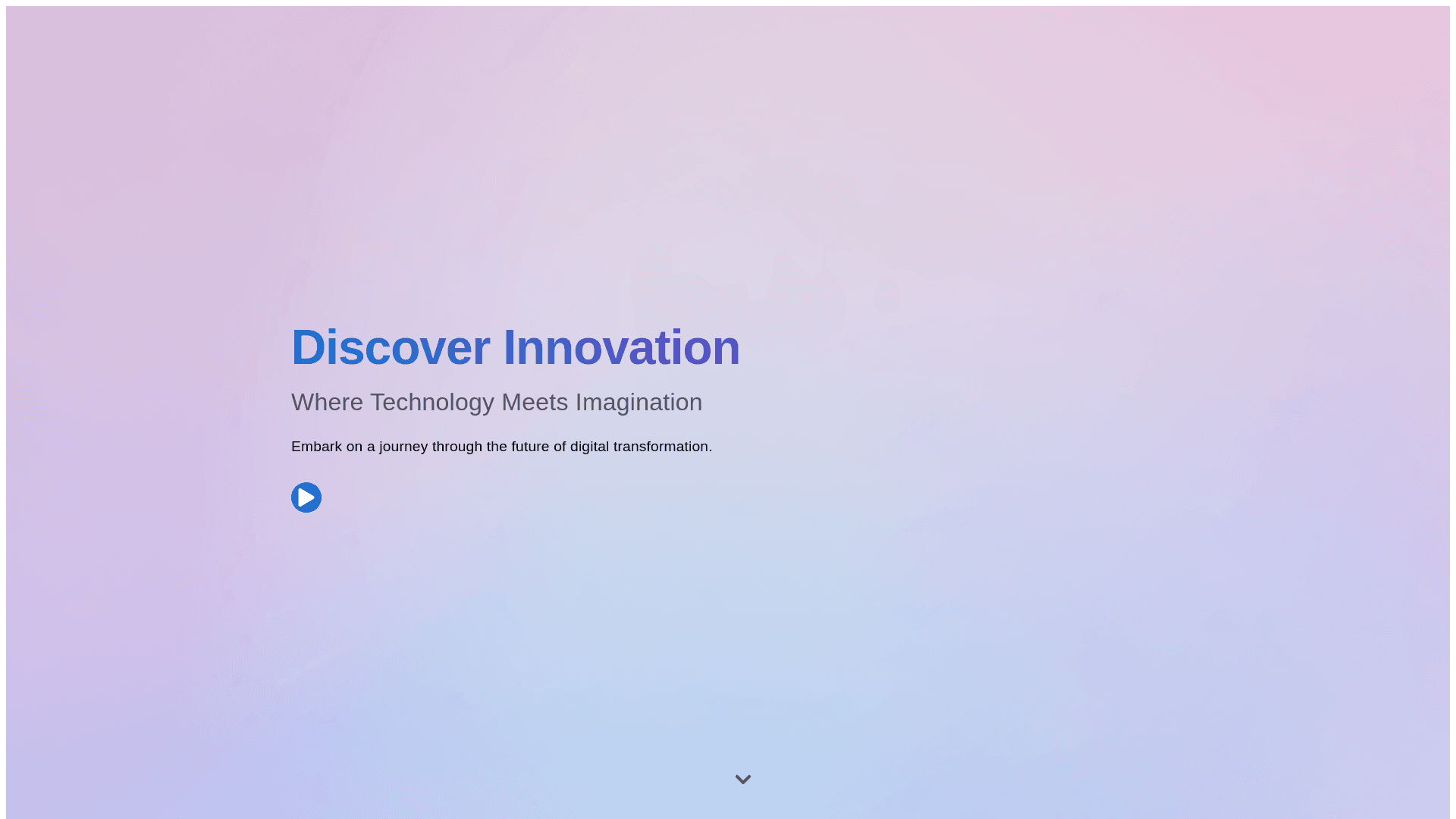Click the word future in the description
This screenshot has width=1456, height=819.
530,447
